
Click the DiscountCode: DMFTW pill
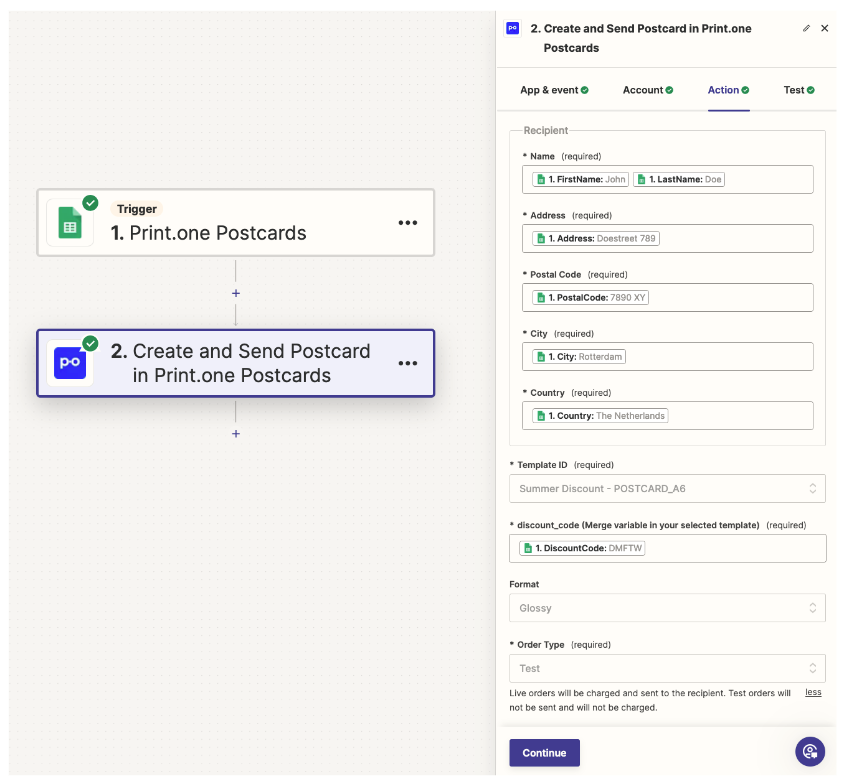coord(583,548)
